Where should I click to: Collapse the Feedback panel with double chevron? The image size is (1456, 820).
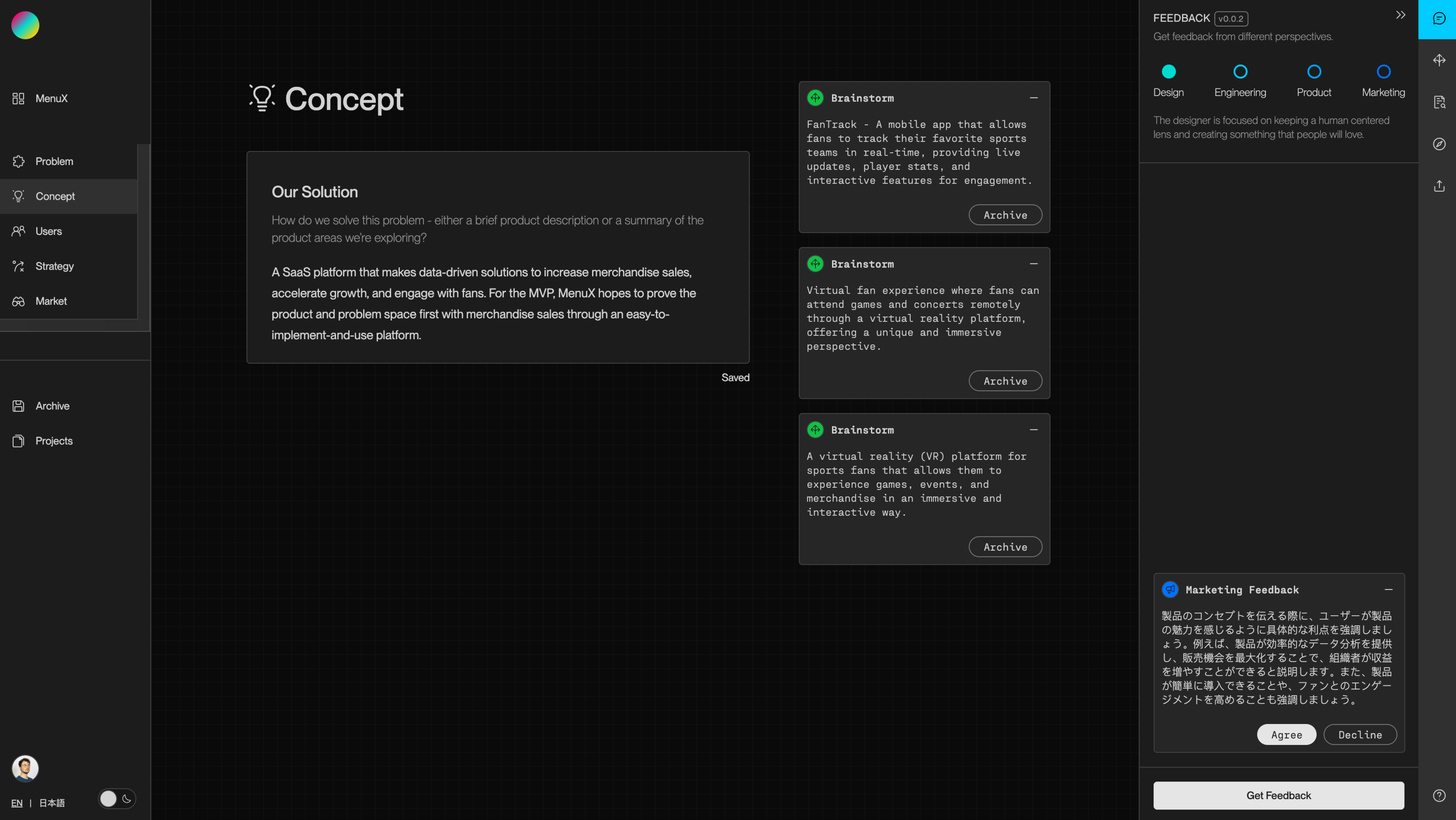click(1401, 15)
